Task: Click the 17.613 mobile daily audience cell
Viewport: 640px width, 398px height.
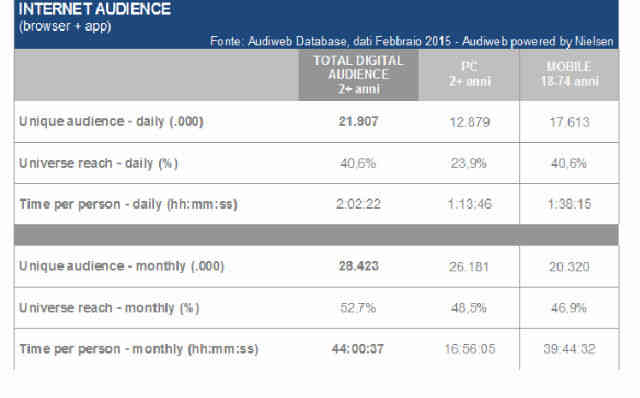Action: [x=569, y=122]
